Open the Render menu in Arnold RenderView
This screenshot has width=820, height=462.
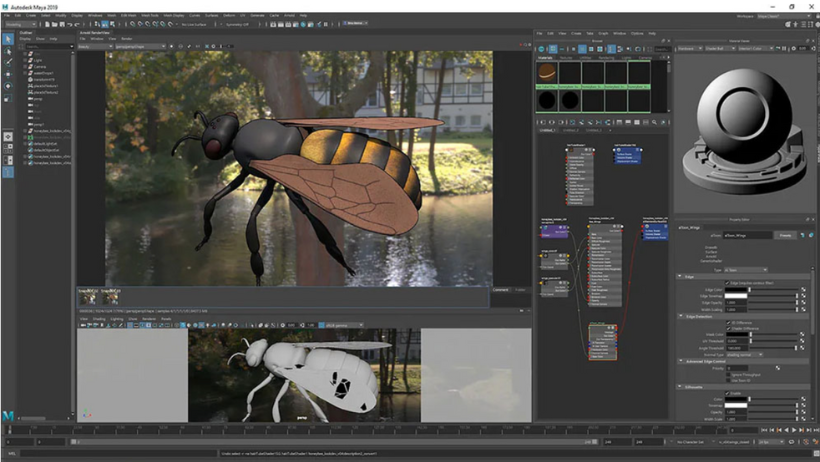tap(127, 39)
